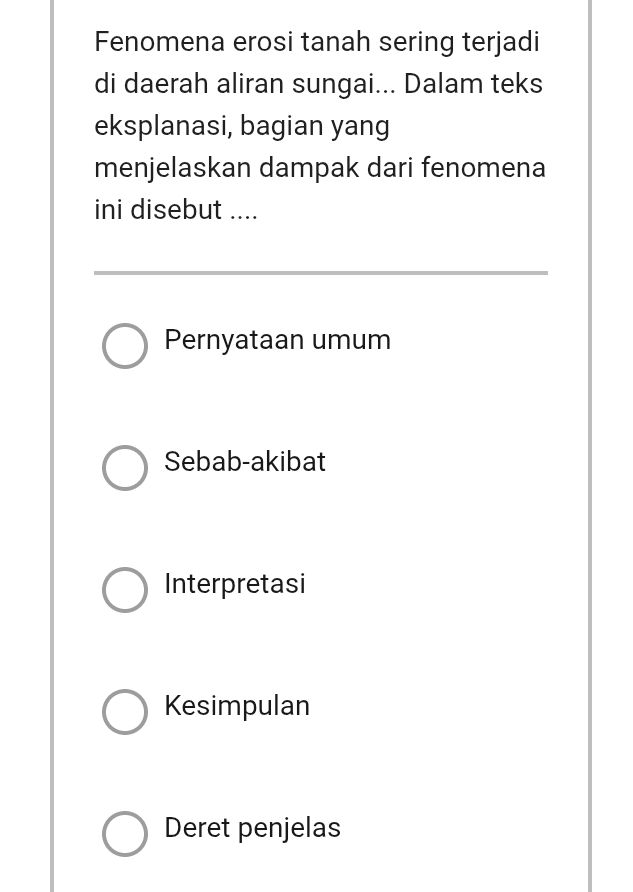Click the Kesimpulan label text
The image size is (633, 892).
(236, 706)
